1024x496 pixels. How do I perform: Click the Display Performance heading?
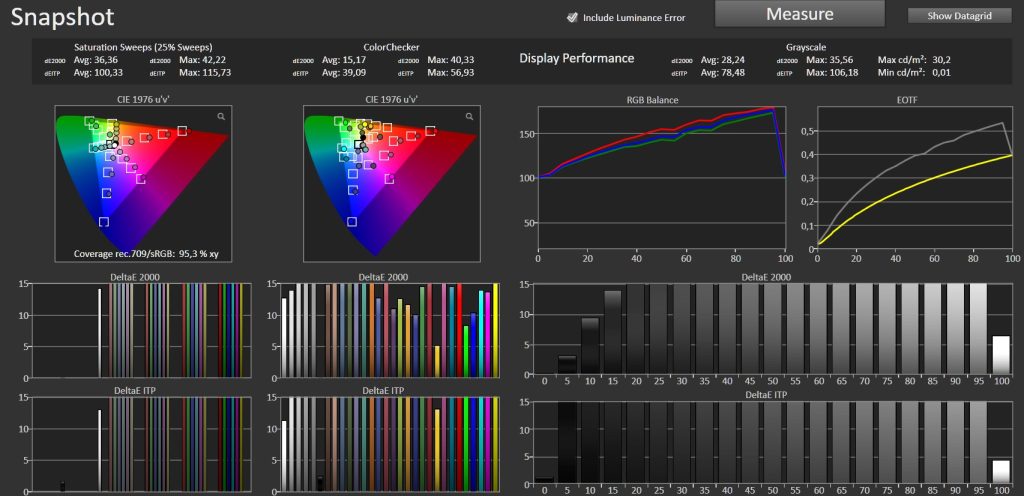tap(576, 58)
